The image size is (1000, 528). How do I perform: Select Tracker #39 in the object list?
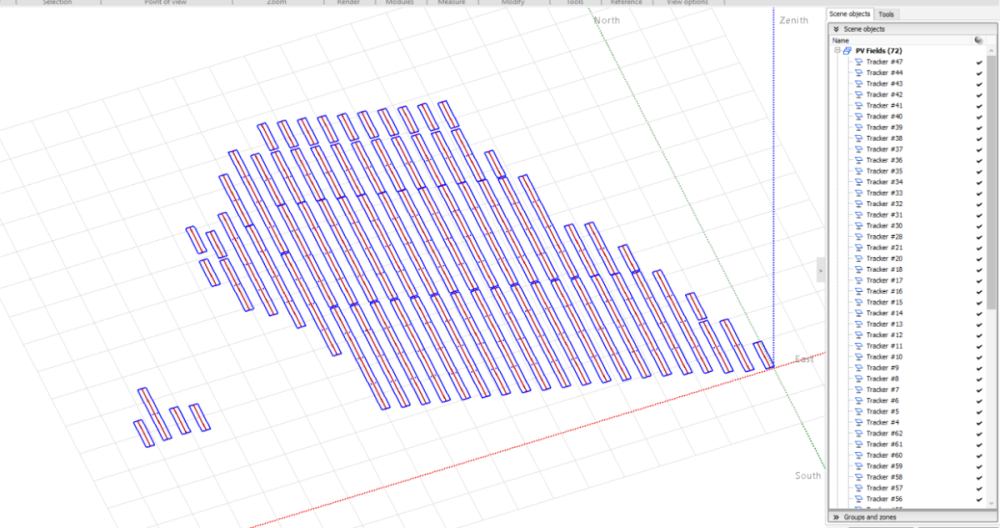[884, 128]
